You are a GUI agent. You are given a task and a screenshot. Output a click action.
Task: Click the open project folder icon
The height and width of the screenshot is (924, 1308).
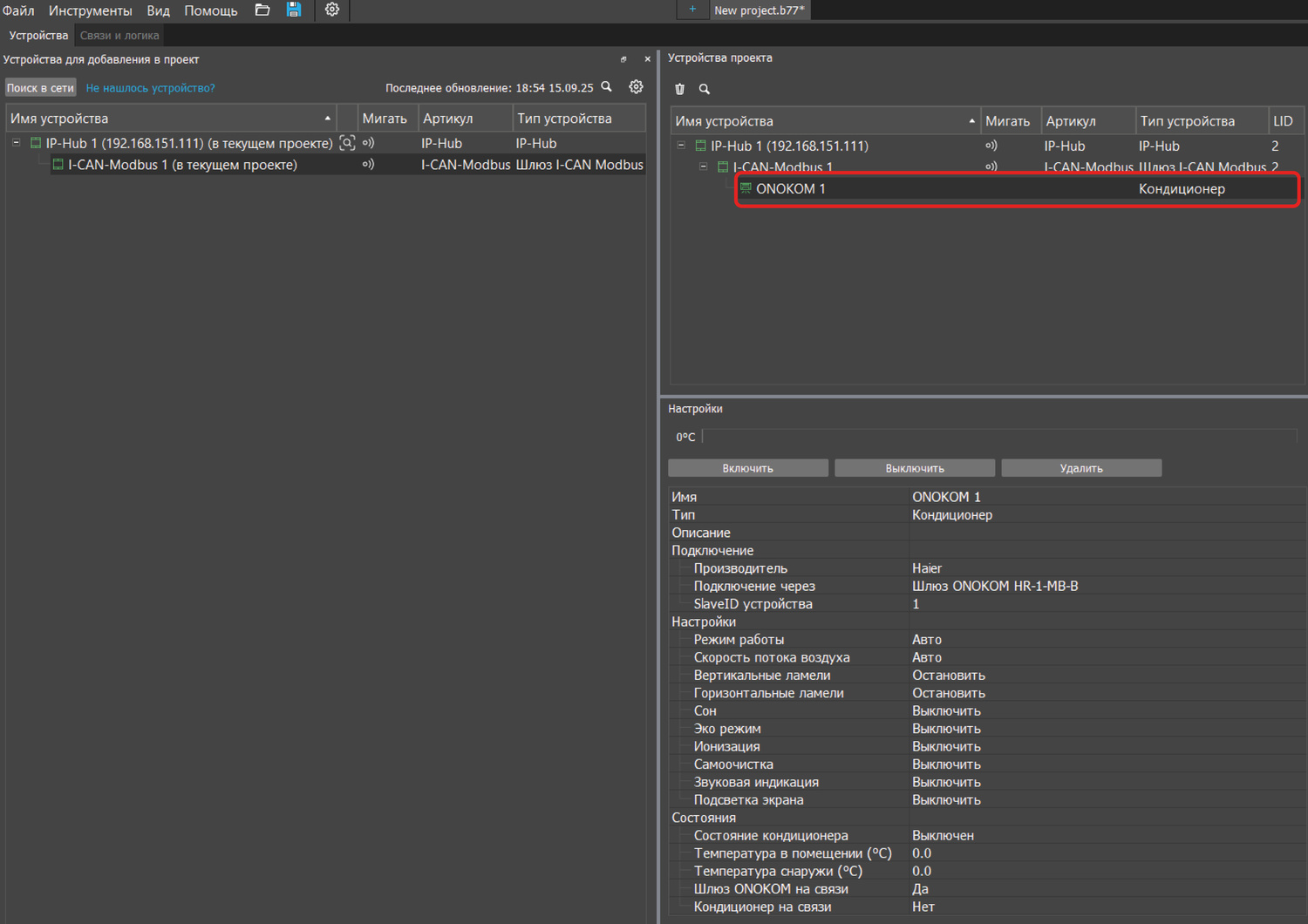262,10
